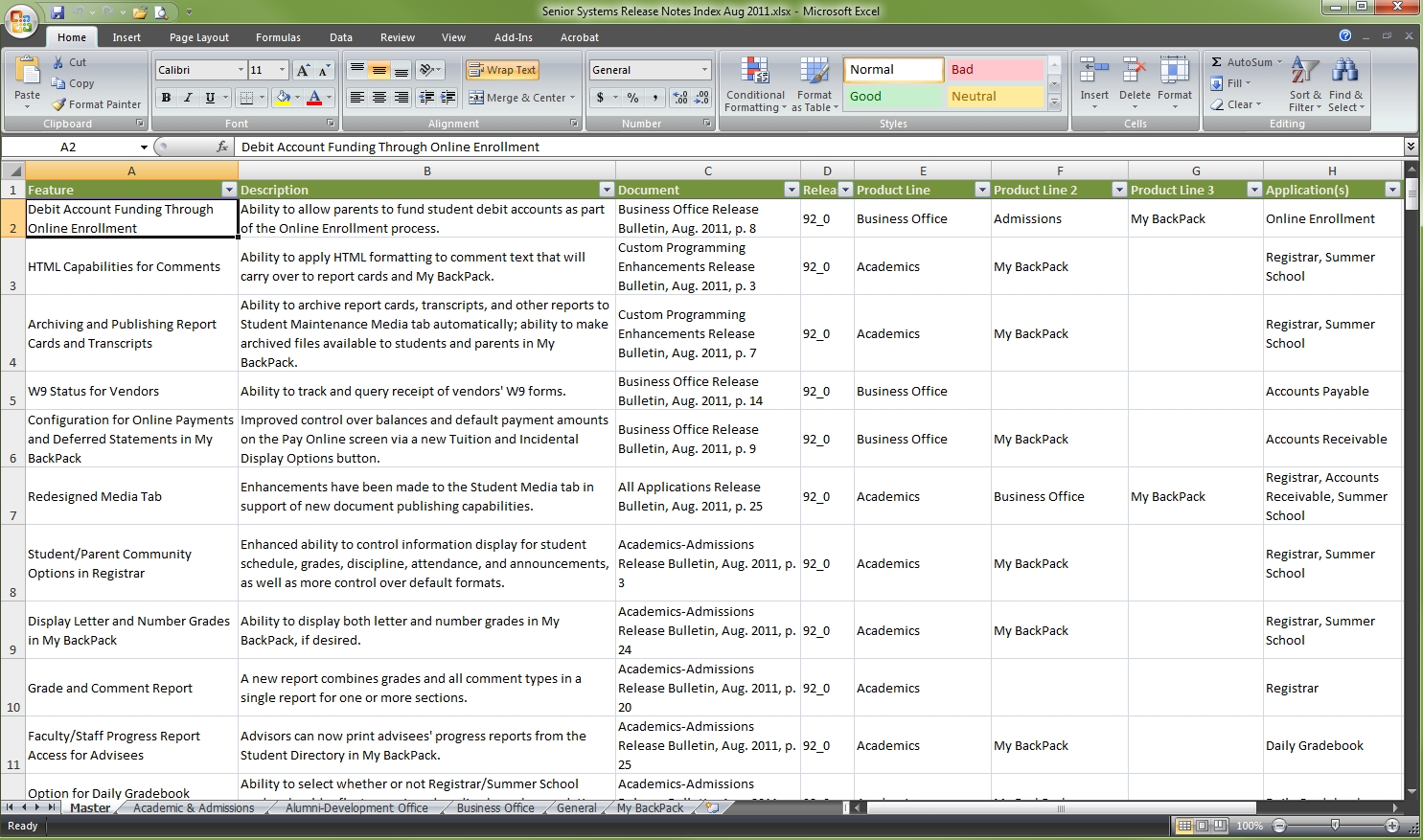Toggle Align Text Right
Image resolution: width=1423 pixels, height=840 pixels.
[402, 98]
